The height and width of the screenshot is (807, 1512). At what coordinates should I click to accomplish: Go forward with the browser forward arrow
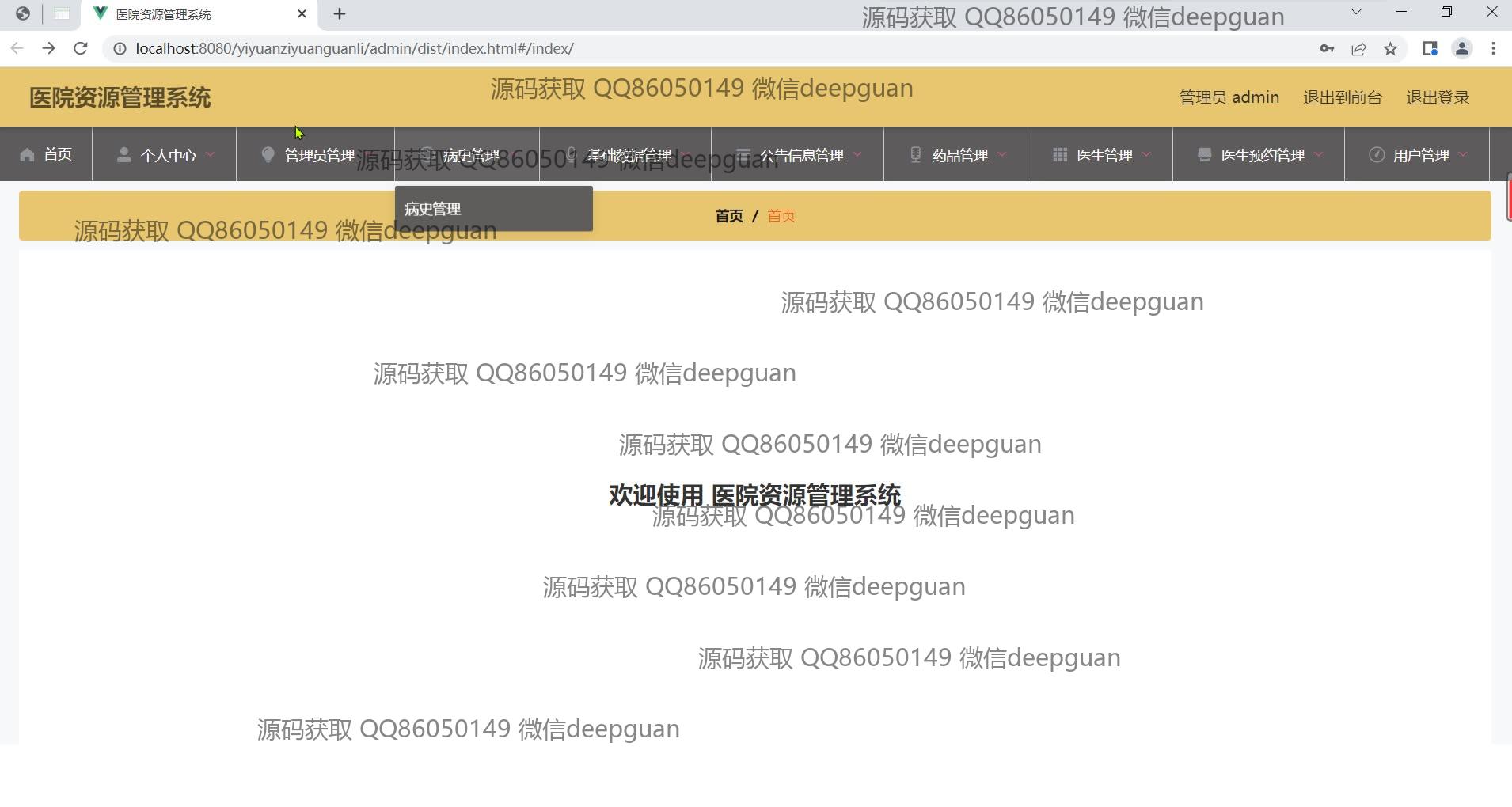point(49,48)
